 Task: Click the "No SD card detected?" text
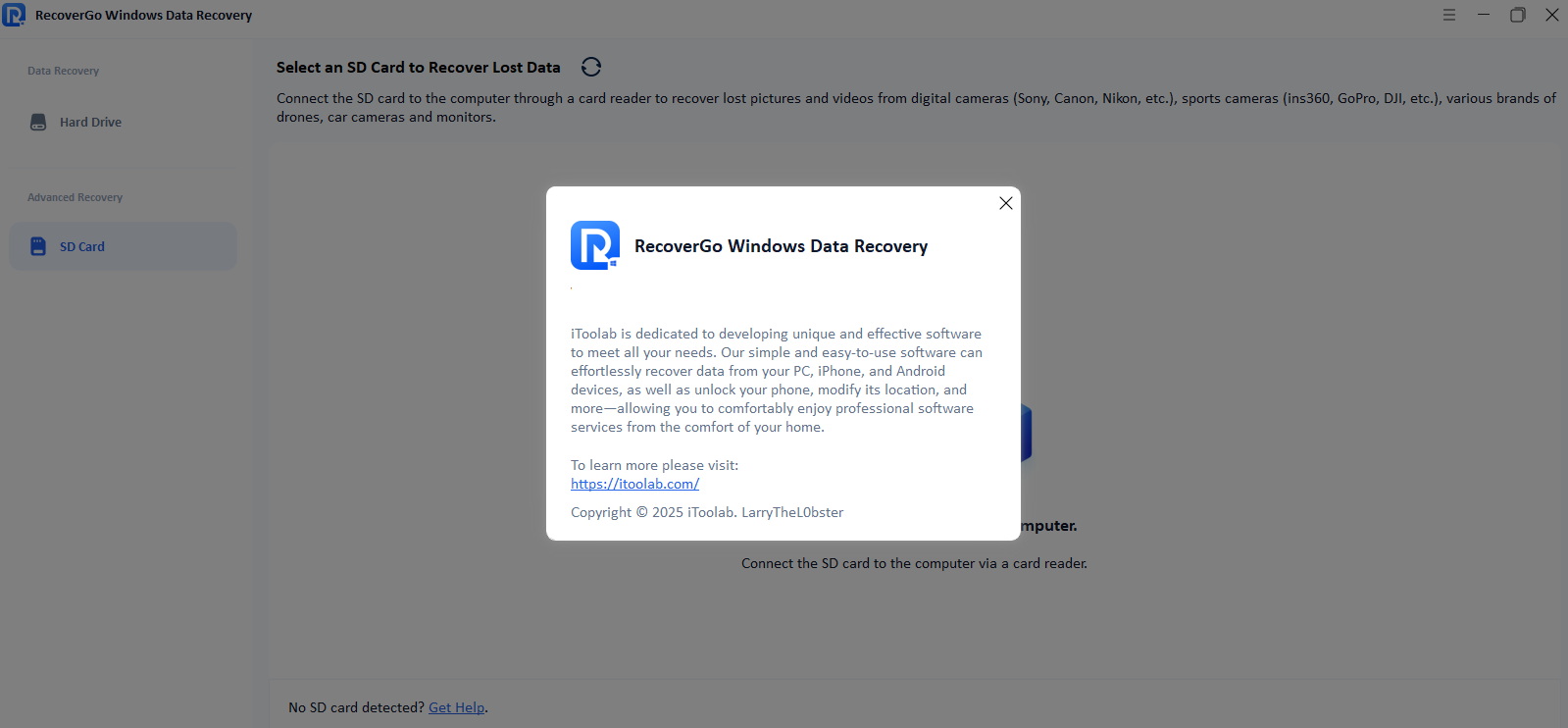[356, 707]
